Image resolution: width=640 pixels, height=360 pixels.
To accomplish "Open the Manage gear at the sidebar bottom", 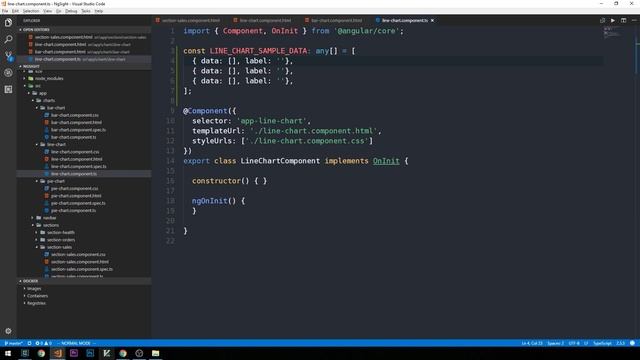I will 8,331.
